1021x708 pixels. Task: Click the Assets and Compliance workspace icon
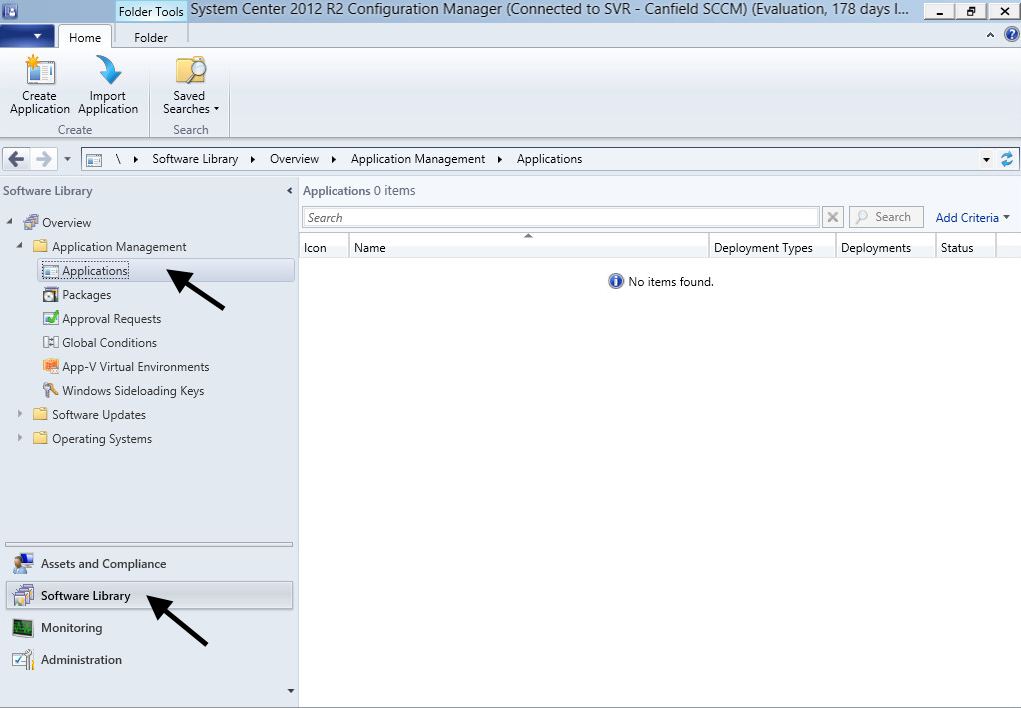coord(23,563)
